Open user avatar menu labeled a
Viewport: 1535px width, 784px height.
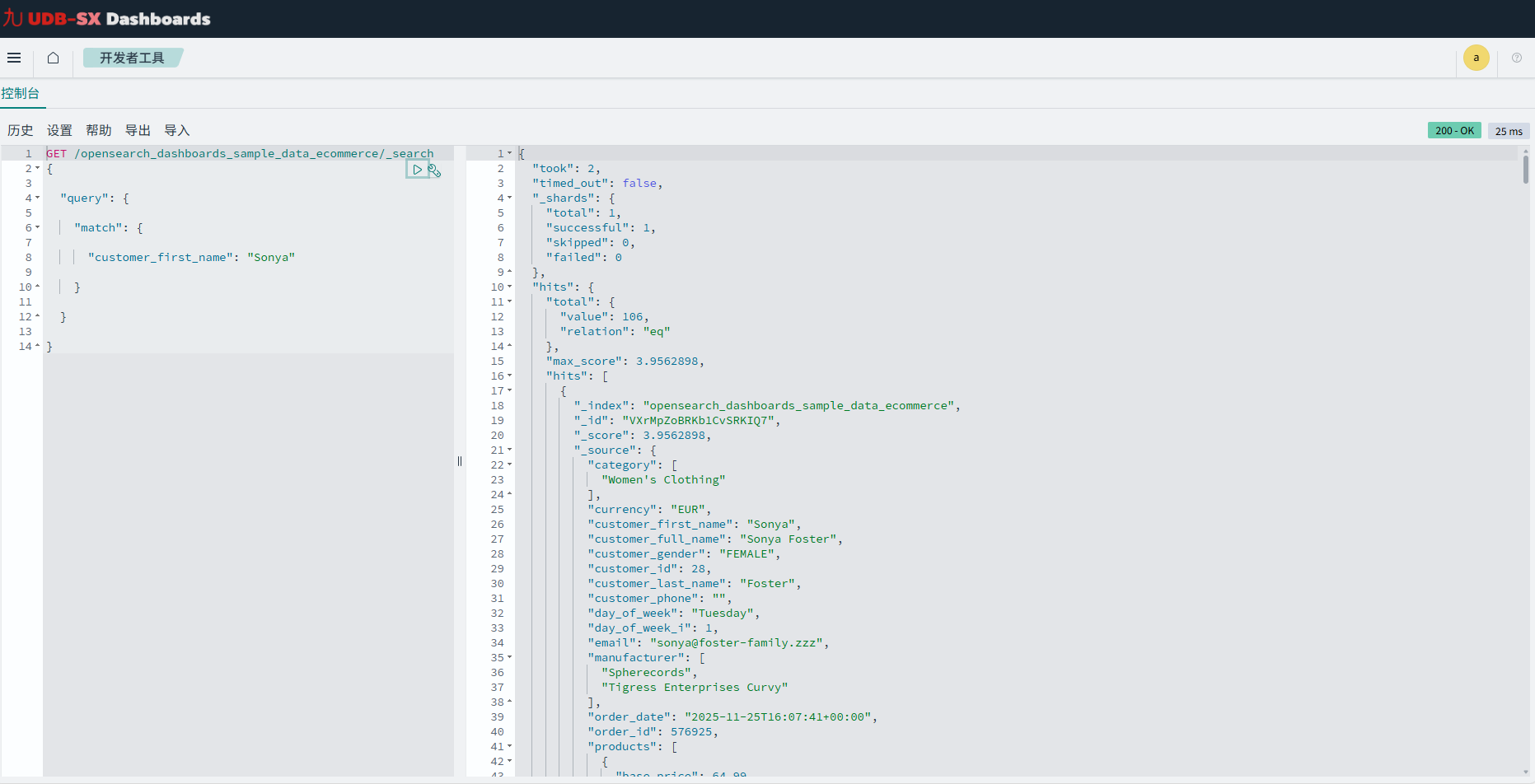click(x=1476, y=58)
